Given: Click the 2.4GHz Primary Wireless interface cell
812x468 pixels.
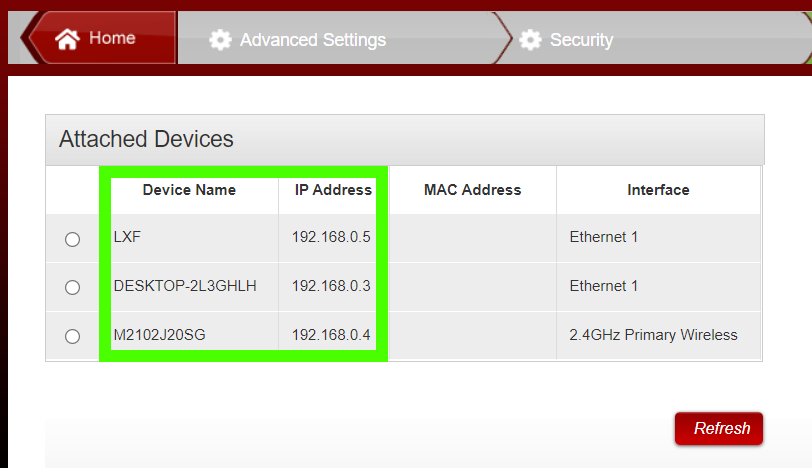Looking at the screenshot, I should pyautogui.click(x=653, y=335).
